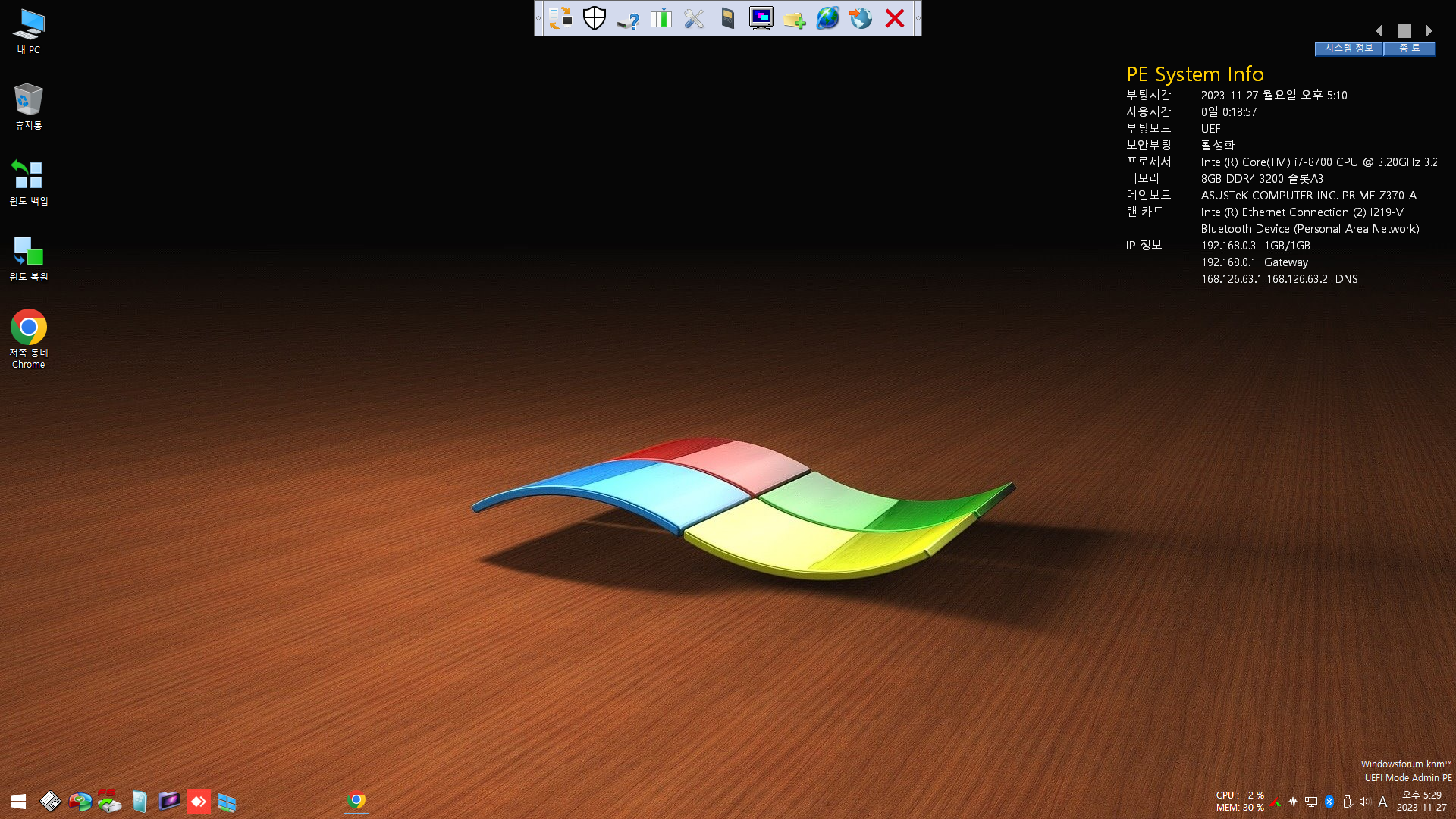The width and height of the screenshot is (1456, 819).
Task: Click the gateway address '192.168.0.1'
Action: click(x=1228, y=262)
